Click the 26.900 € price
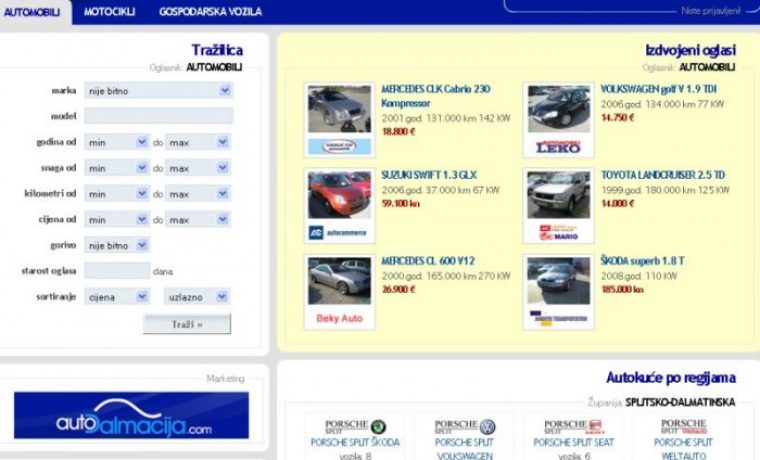Viewport: 760px width, 460px height. pyautogui.click(x=398, y=289)
